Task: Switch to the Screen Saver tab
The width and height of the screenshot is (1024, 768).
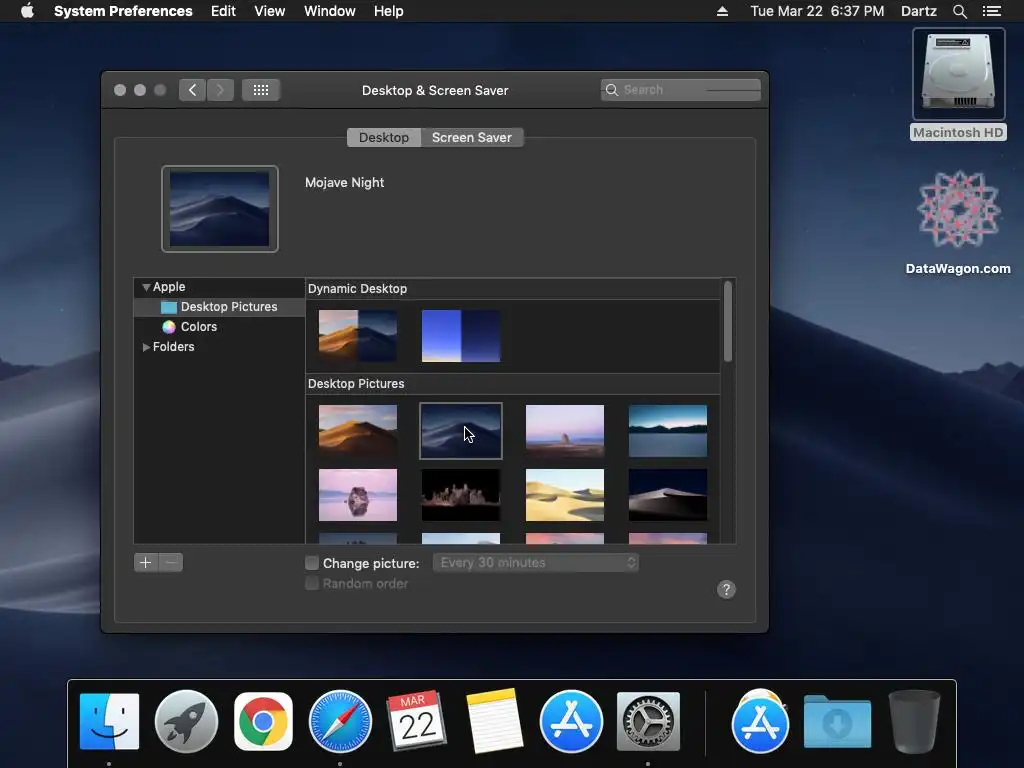Action: point(472,138)
